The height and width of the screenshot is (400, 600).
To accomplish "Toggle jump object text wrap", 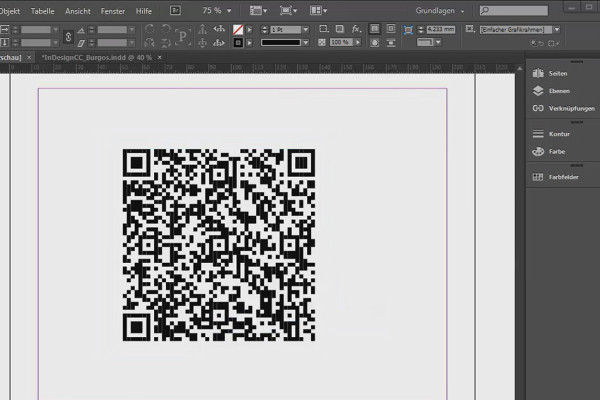I will [391, 42].
